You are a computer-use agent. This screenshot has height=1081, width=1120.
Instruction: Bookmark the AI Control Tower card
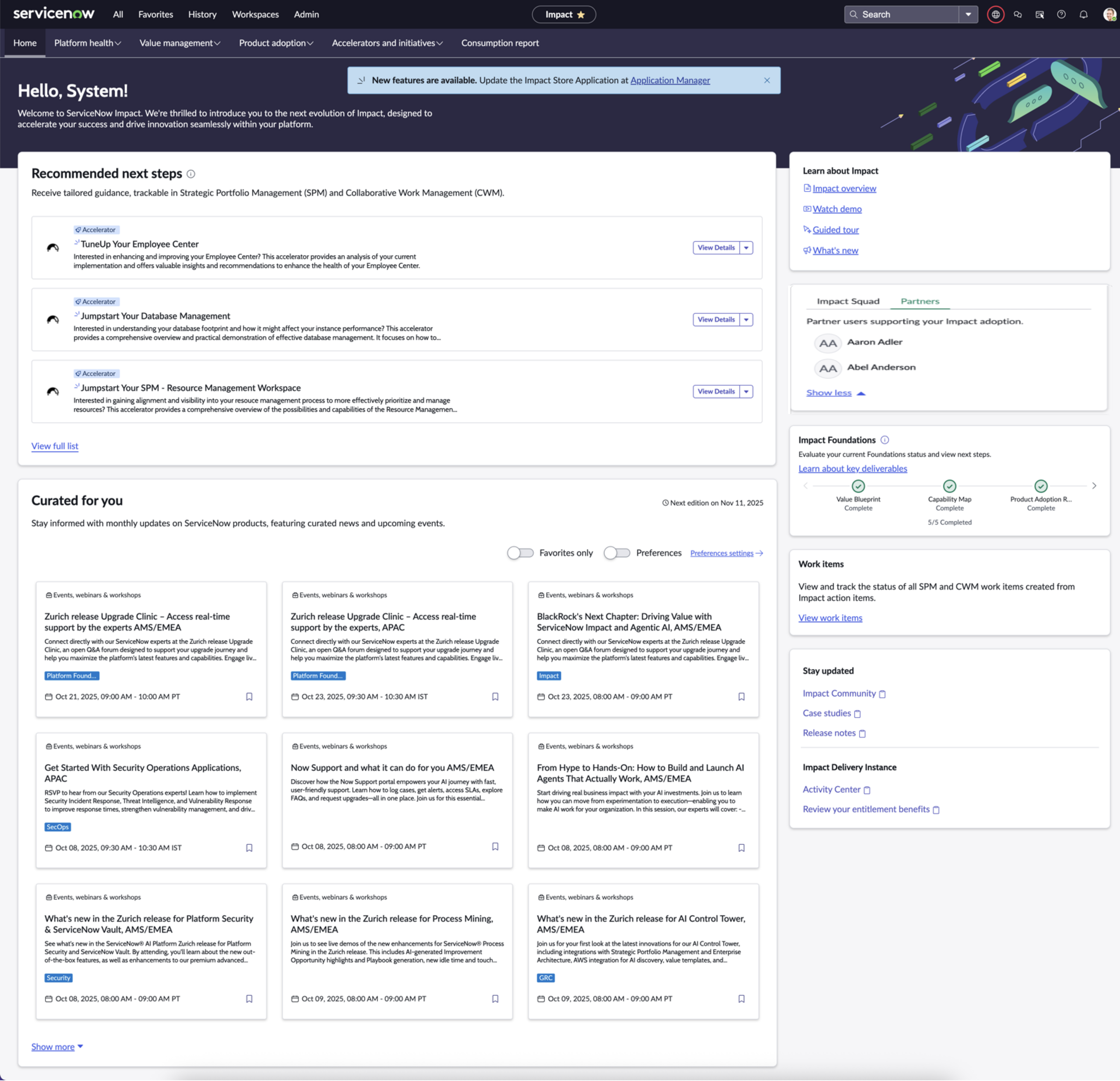click(x=741, y=999)
